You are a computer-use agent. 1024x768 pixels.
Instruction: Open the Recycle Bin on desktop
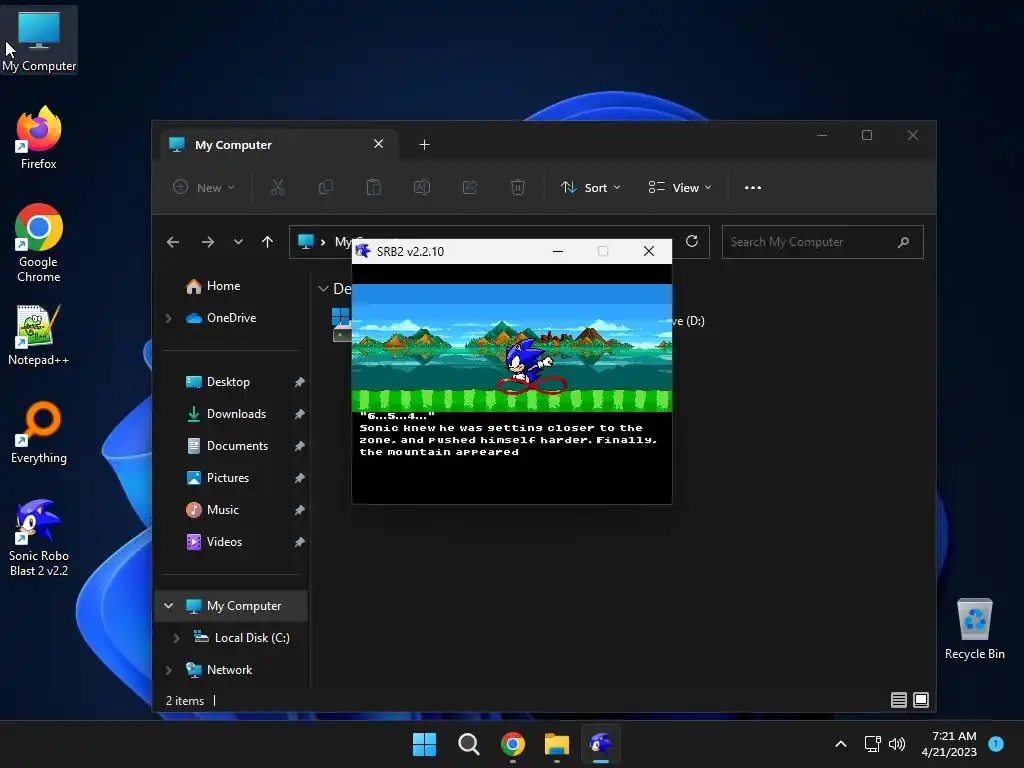click(974, 630)
